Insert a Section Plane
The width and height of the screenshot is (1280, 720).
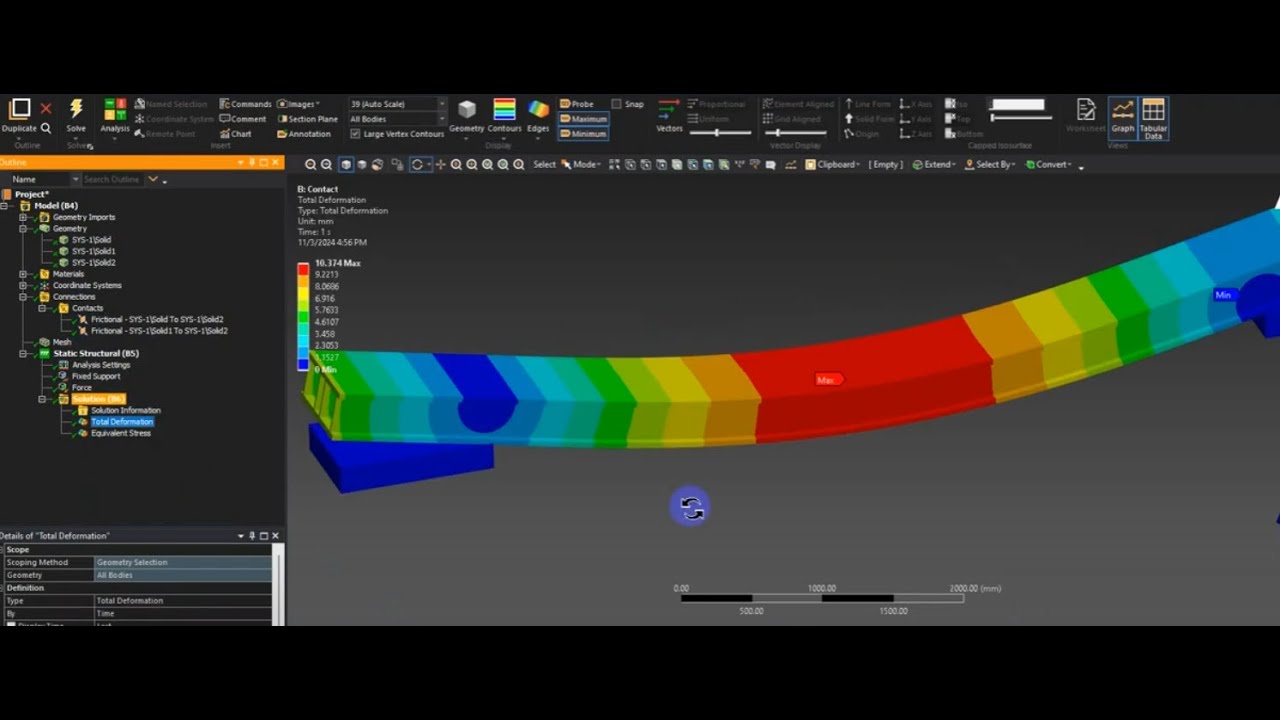pyautogui.click(x=308, y=119)
